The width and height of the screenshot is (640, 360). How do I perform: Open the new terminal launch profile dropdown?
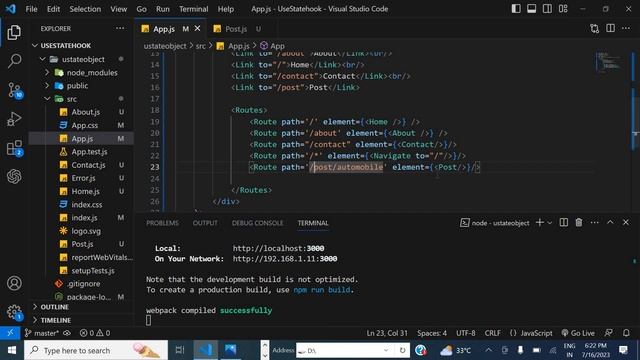click(x=549, y=223)
